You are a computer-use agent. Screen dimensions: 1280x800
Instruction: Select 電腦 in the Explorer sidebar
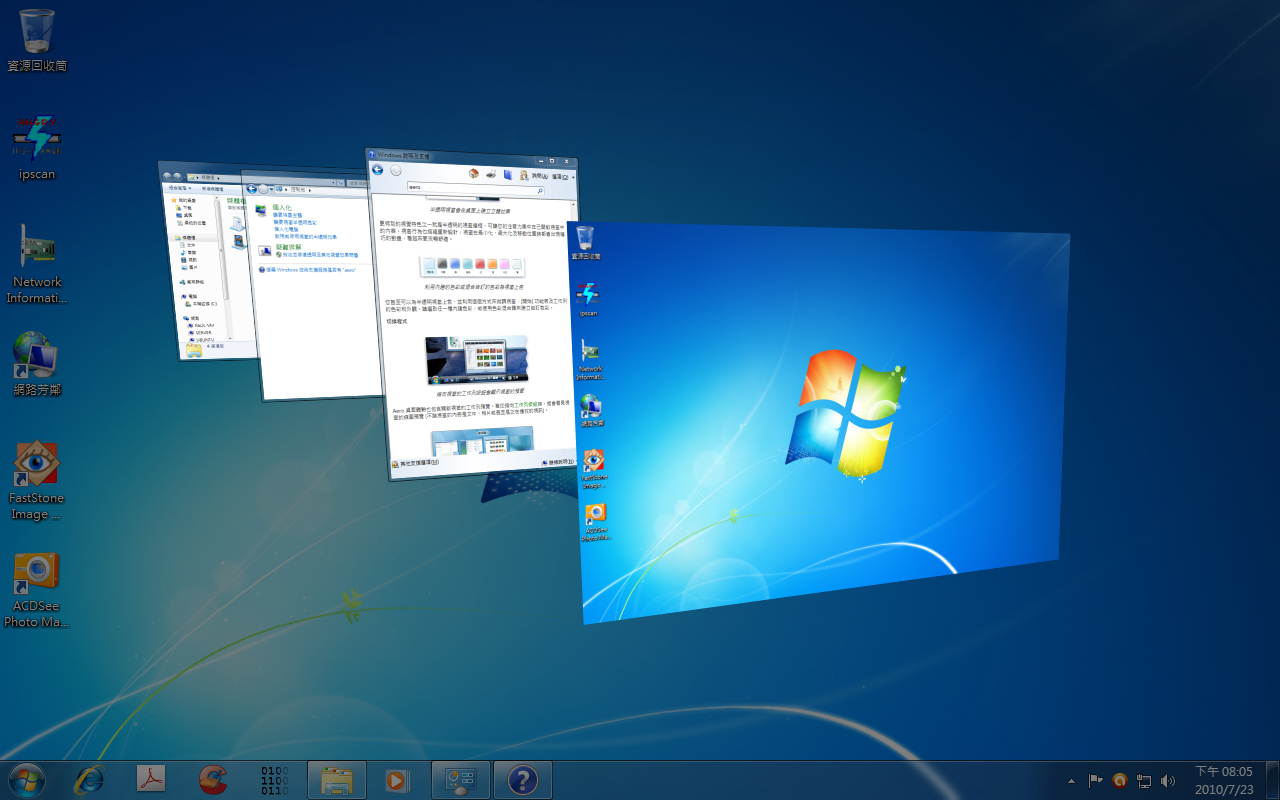tap(191, 296)
